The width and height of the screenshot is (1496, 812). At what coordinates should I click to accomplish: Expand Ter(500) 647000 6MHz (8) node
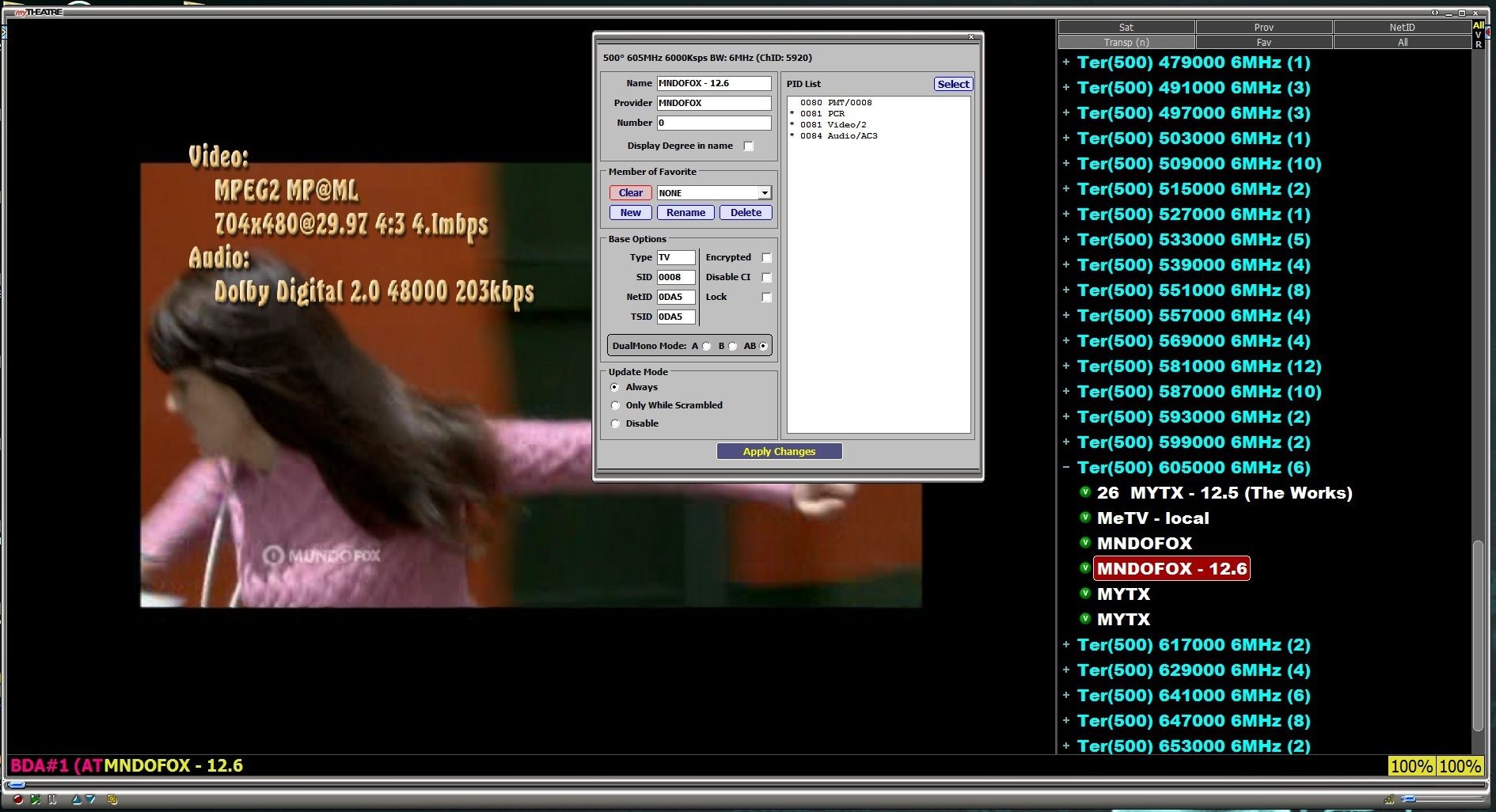tap(1066, 720)
